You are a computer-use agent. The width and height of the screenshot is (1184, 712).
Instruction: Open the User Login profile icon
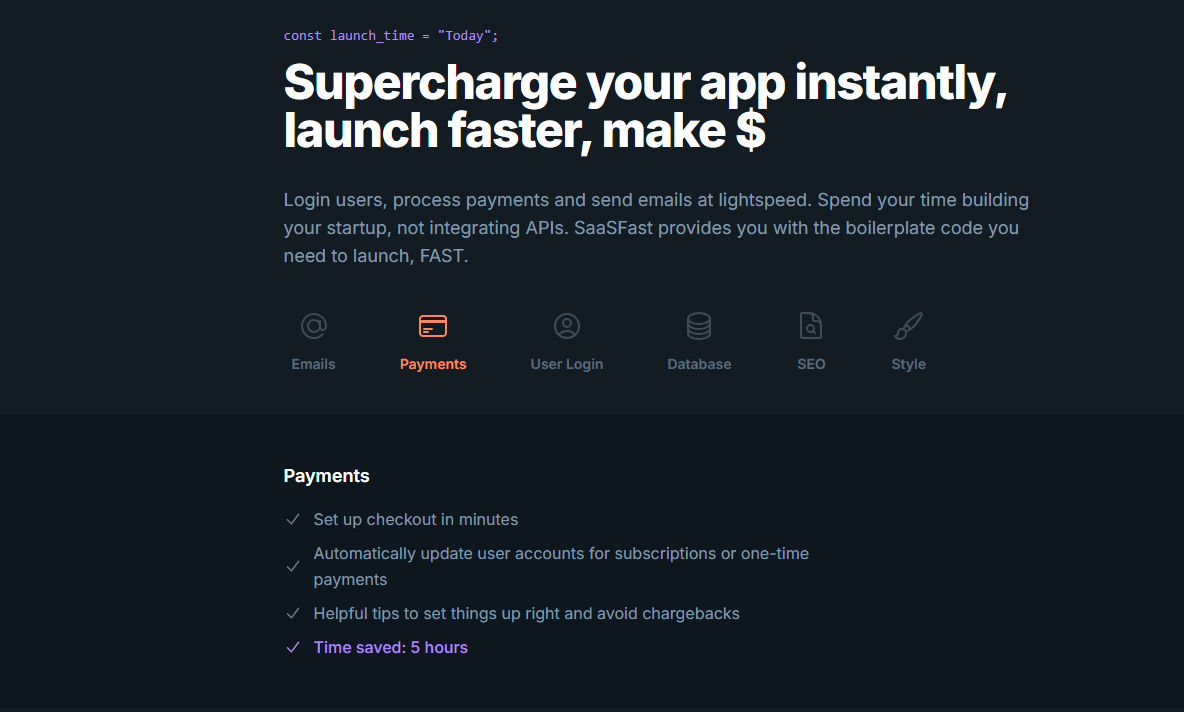(x=567, y=326)
